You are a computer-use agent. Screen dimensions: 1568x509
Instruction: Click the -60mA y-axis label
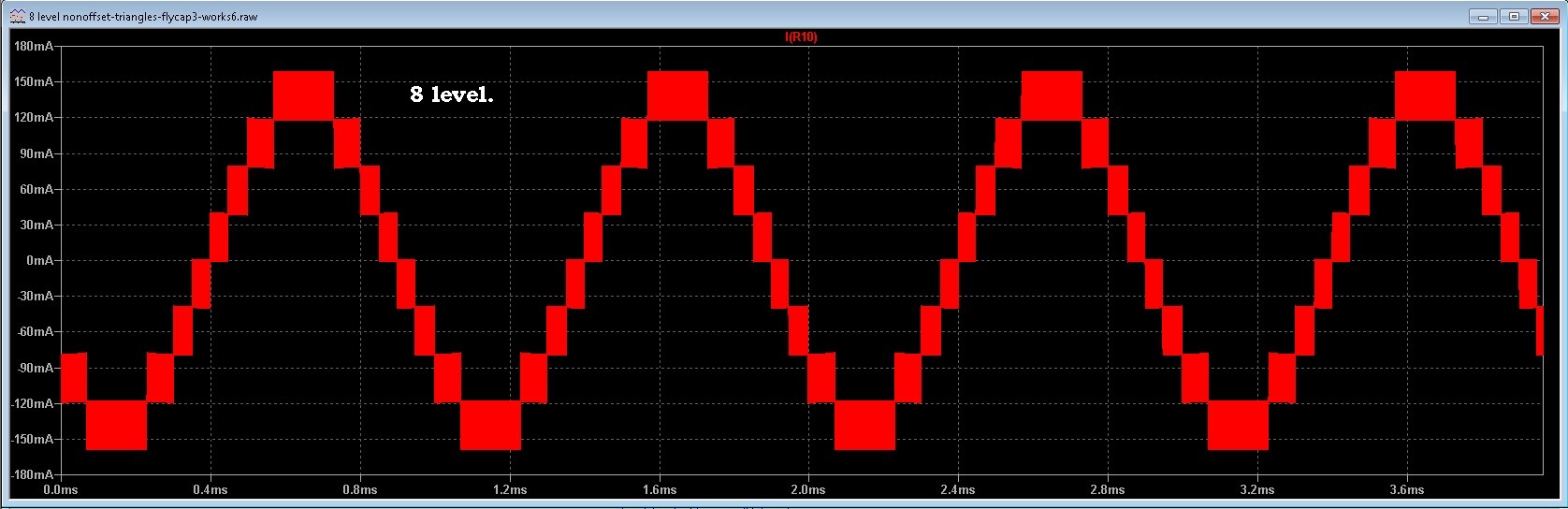(x=36, y=331)
